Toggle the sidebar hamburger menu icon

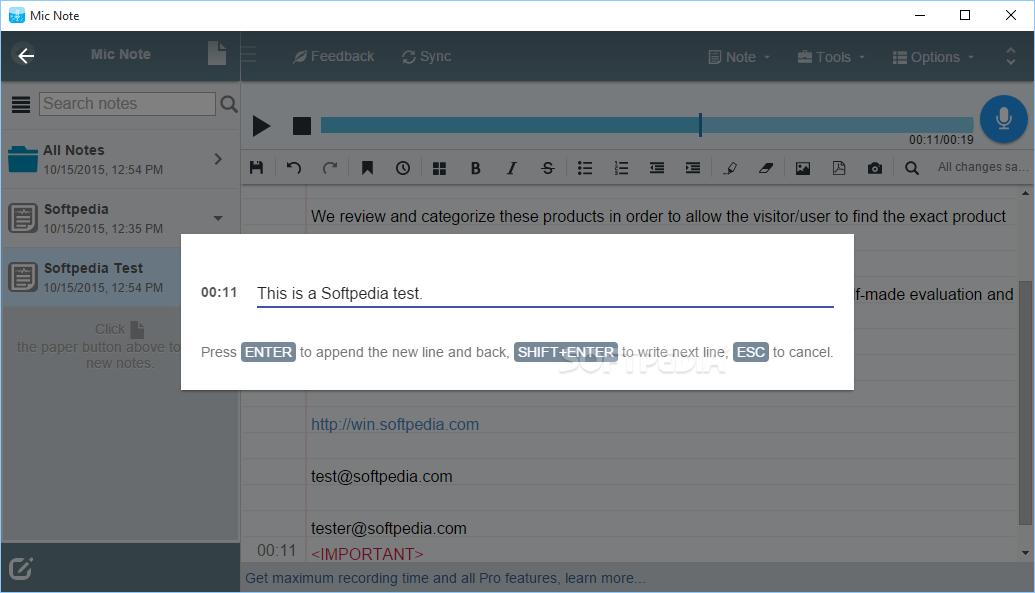249,54
